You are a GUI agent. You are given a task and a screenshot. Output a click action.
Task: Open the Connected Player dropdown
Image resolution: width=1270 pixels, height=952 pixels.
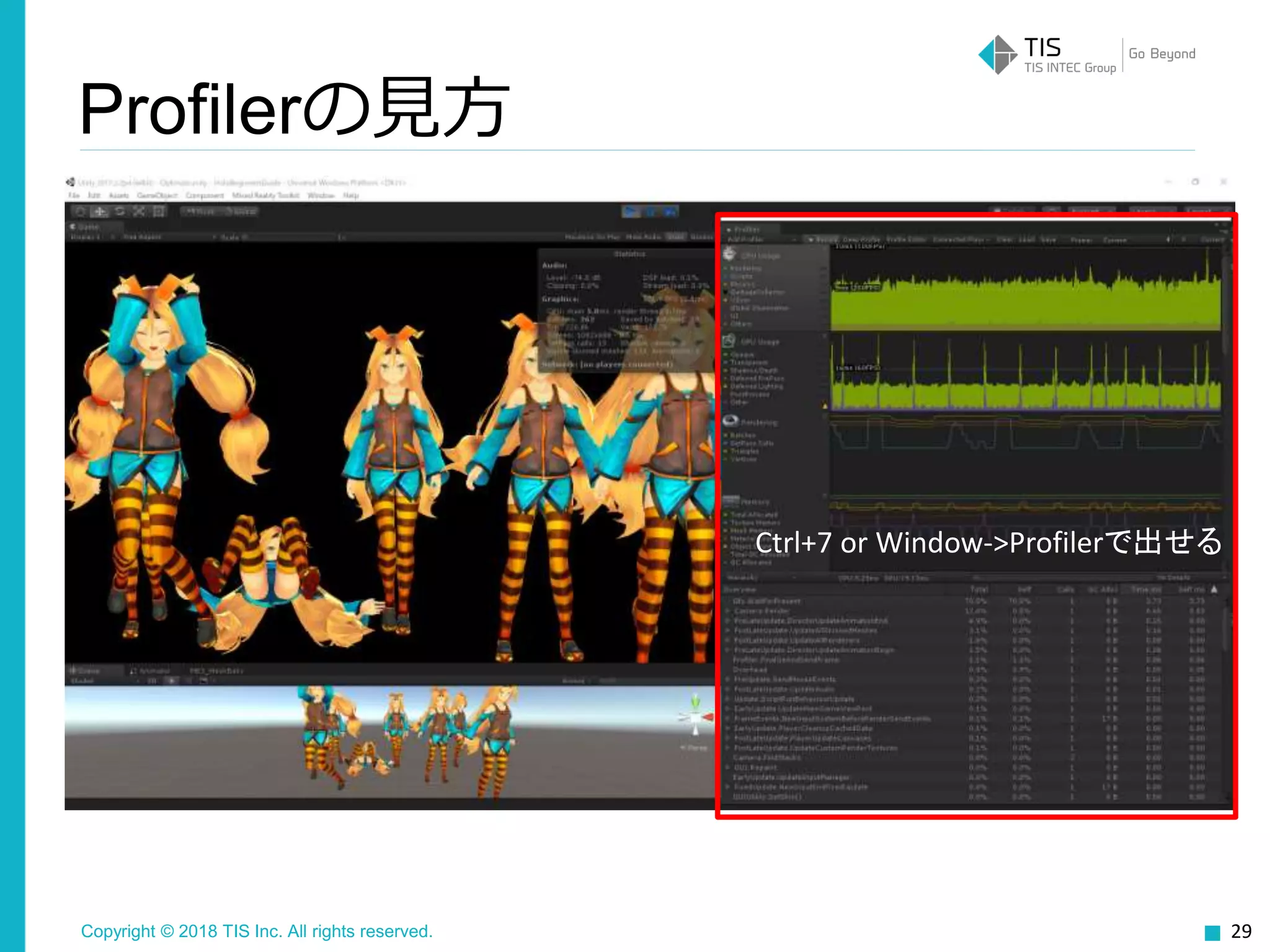(x=961, y=239)
